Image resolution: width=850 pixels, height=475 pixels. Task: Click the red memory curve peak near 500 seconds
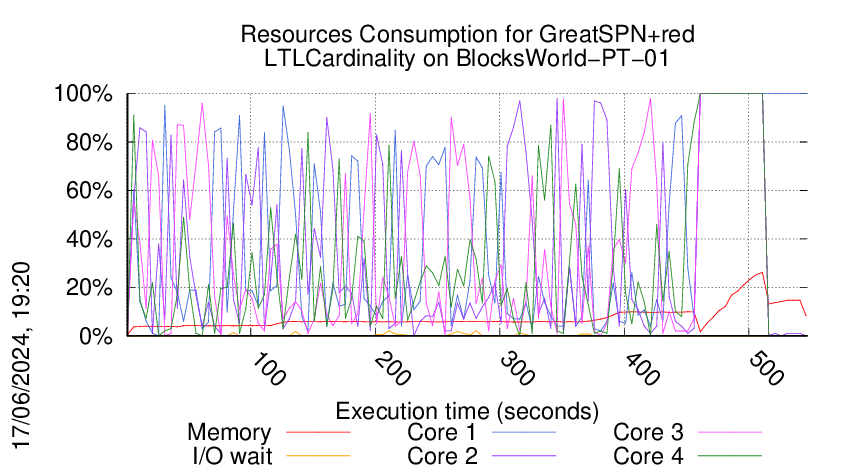click(762, 273)
